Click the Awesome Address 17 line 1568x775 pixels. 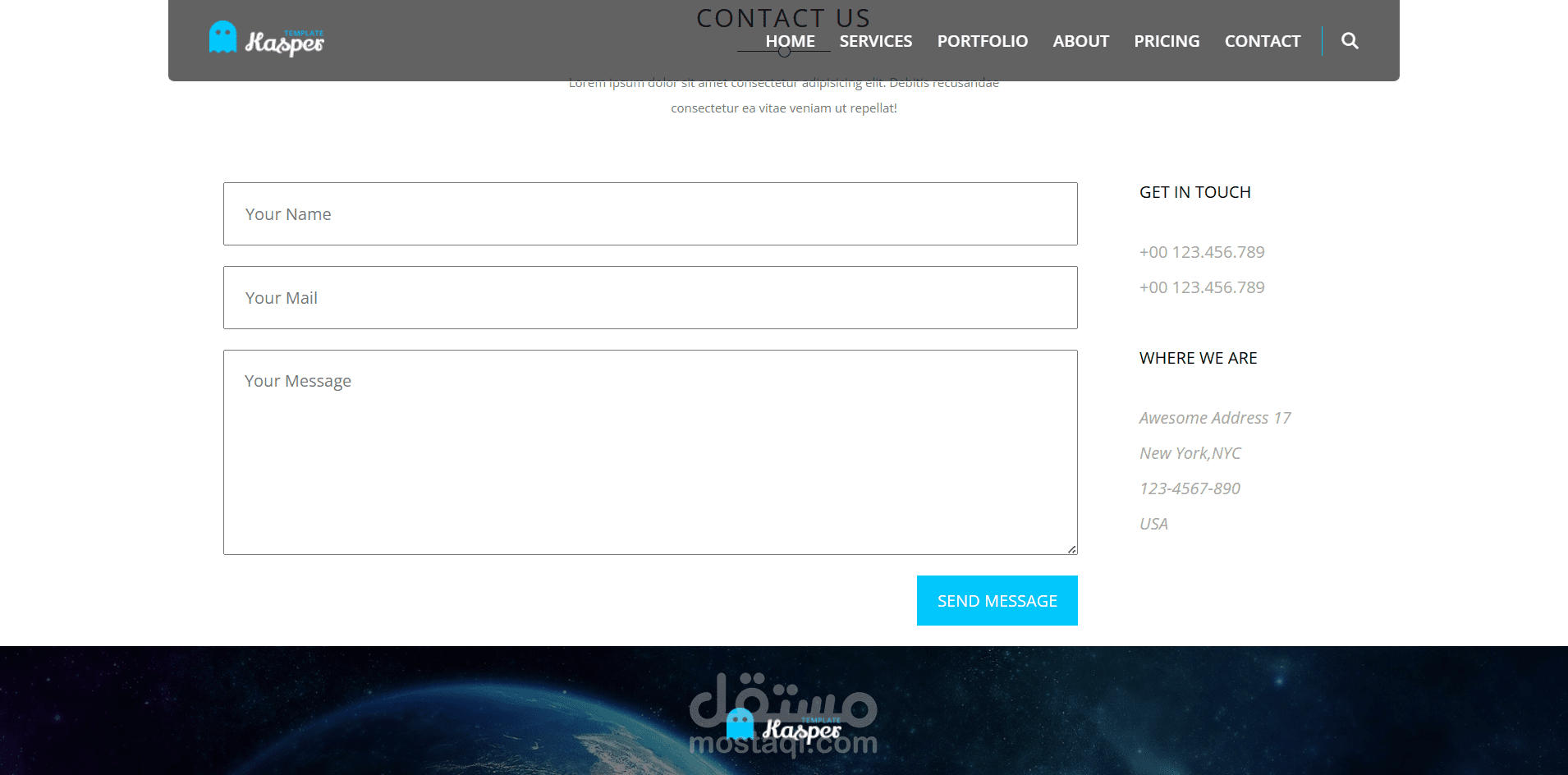coord(1215,418)
